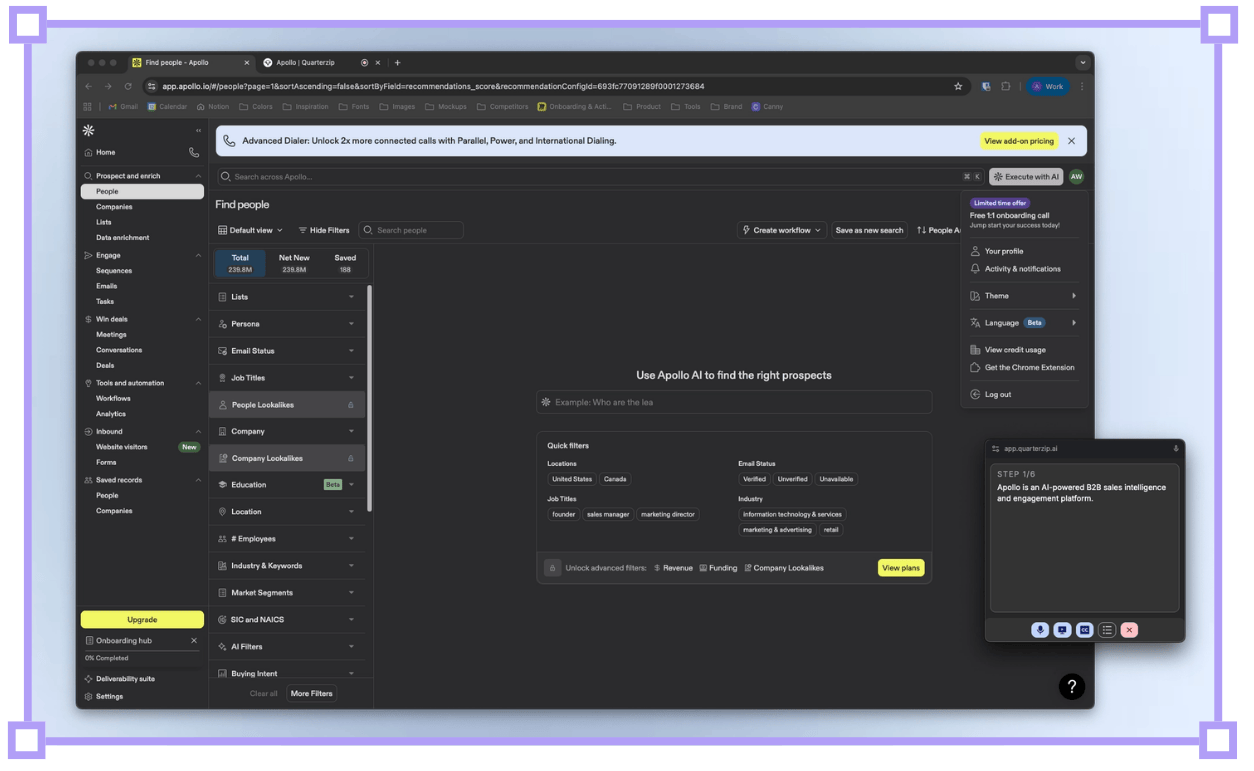The height and width of the screenshot is (771, 1254).
Task: Click the Apollo logo in the sidebar
Action: (x=88, y=130)
